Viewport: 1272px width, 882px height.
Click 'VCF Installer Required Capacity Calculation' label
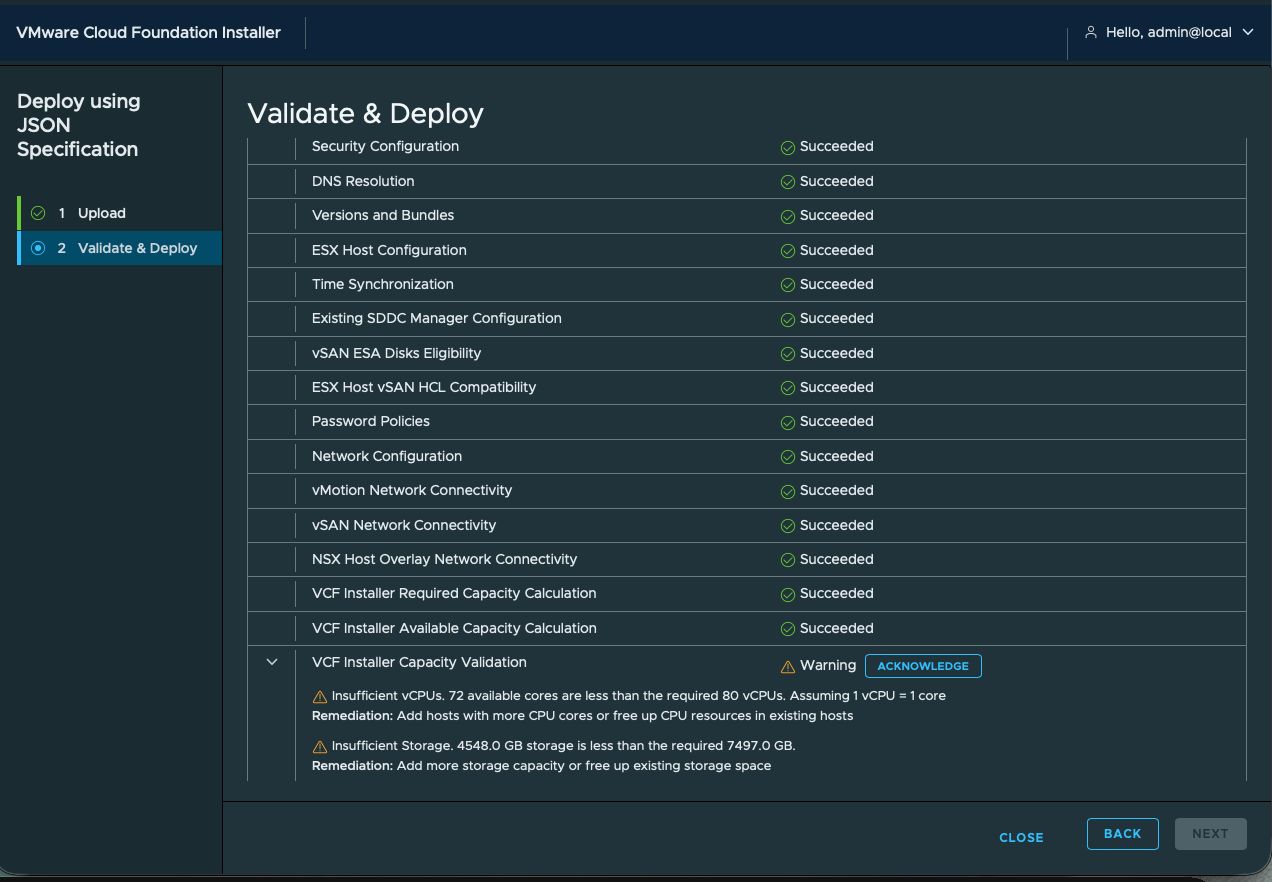tap(454, 593)
